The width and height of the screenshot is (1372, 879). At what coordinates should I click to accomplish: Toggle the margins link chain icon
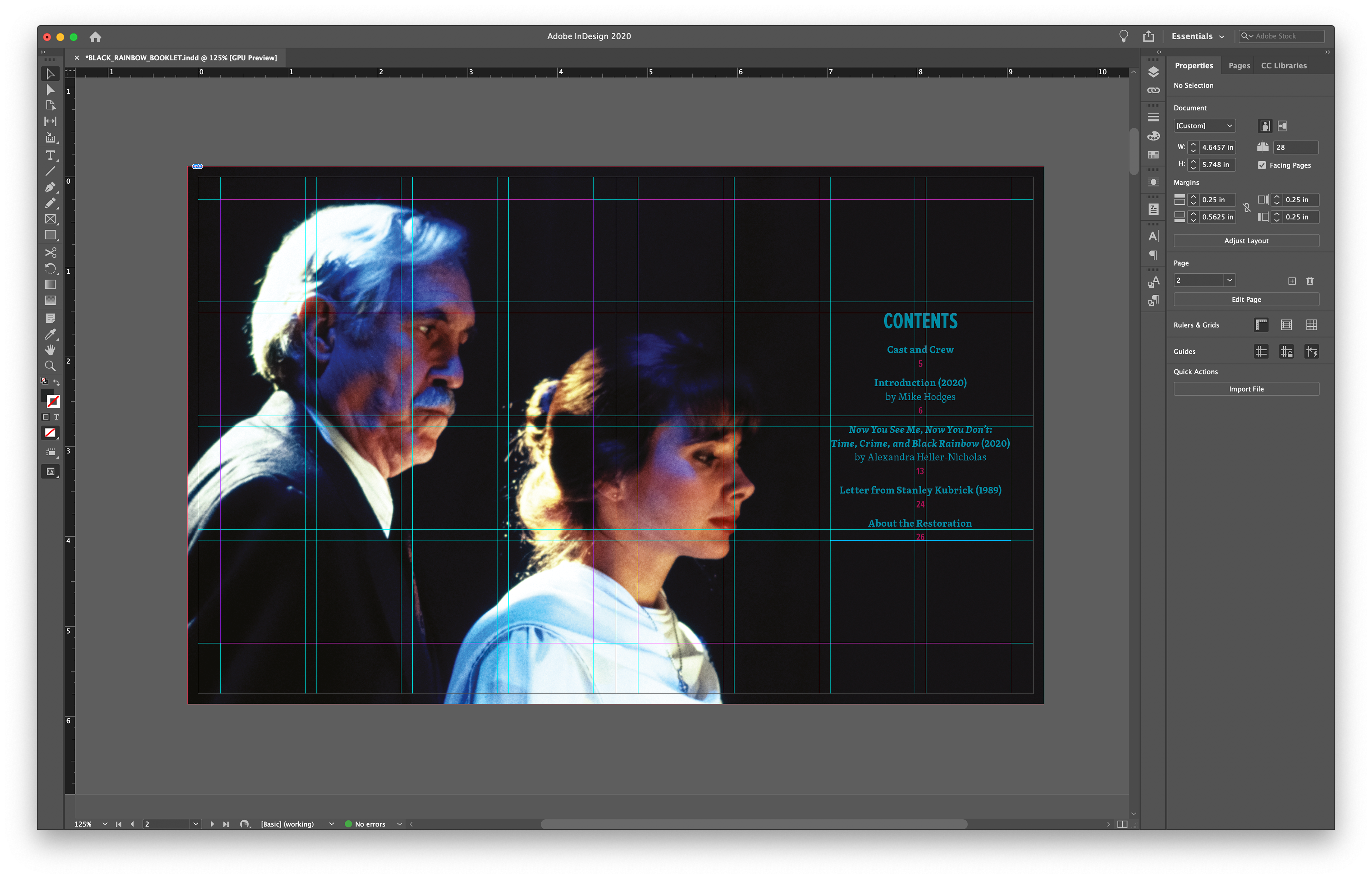point(1247,208)
